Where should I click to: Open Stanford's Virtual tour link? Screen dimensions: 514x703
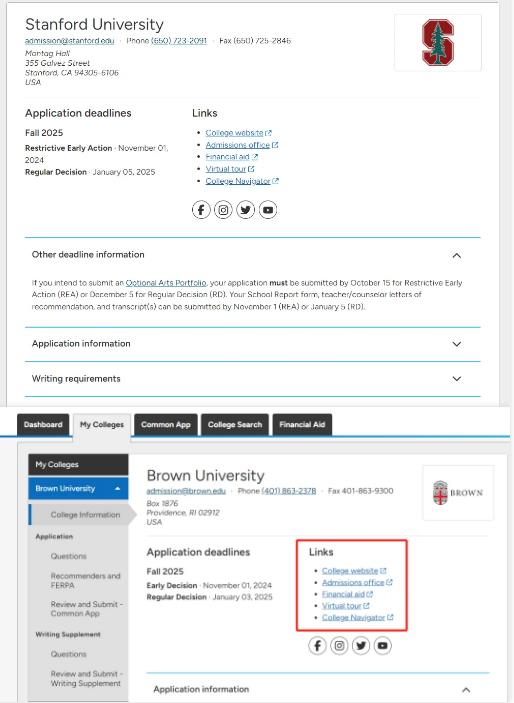pos(230,169)
